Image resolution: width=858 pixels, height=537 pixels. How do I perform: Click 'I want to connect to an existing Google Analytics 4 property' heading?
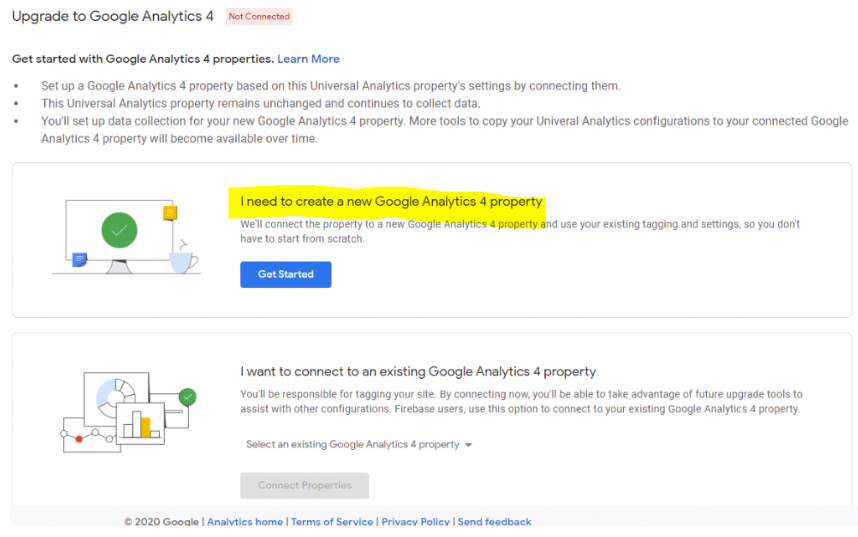click(418, 371)
